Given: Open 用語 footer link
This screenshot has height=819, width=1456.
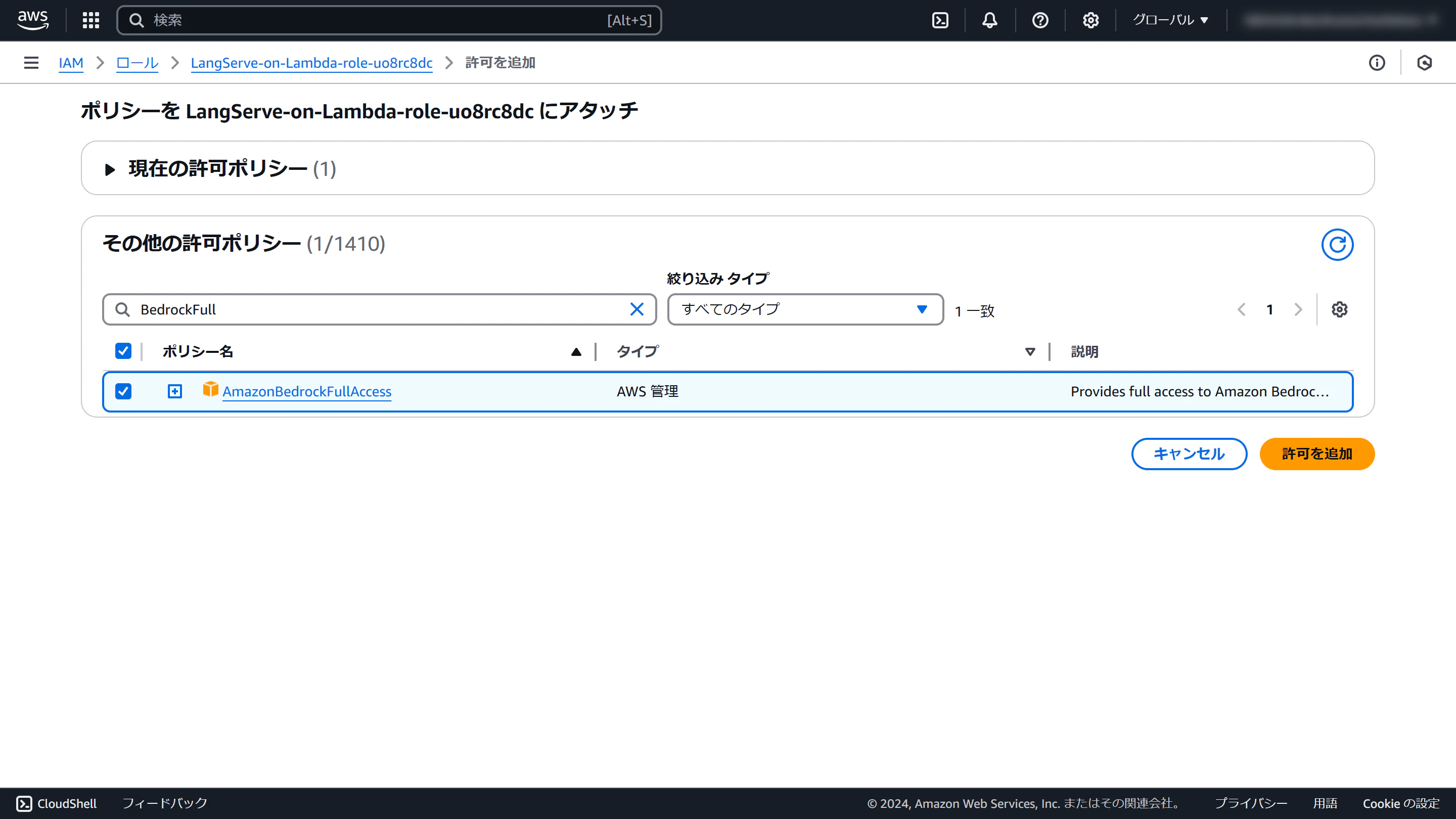Looking at the screenshot, I should [1326, 803].
